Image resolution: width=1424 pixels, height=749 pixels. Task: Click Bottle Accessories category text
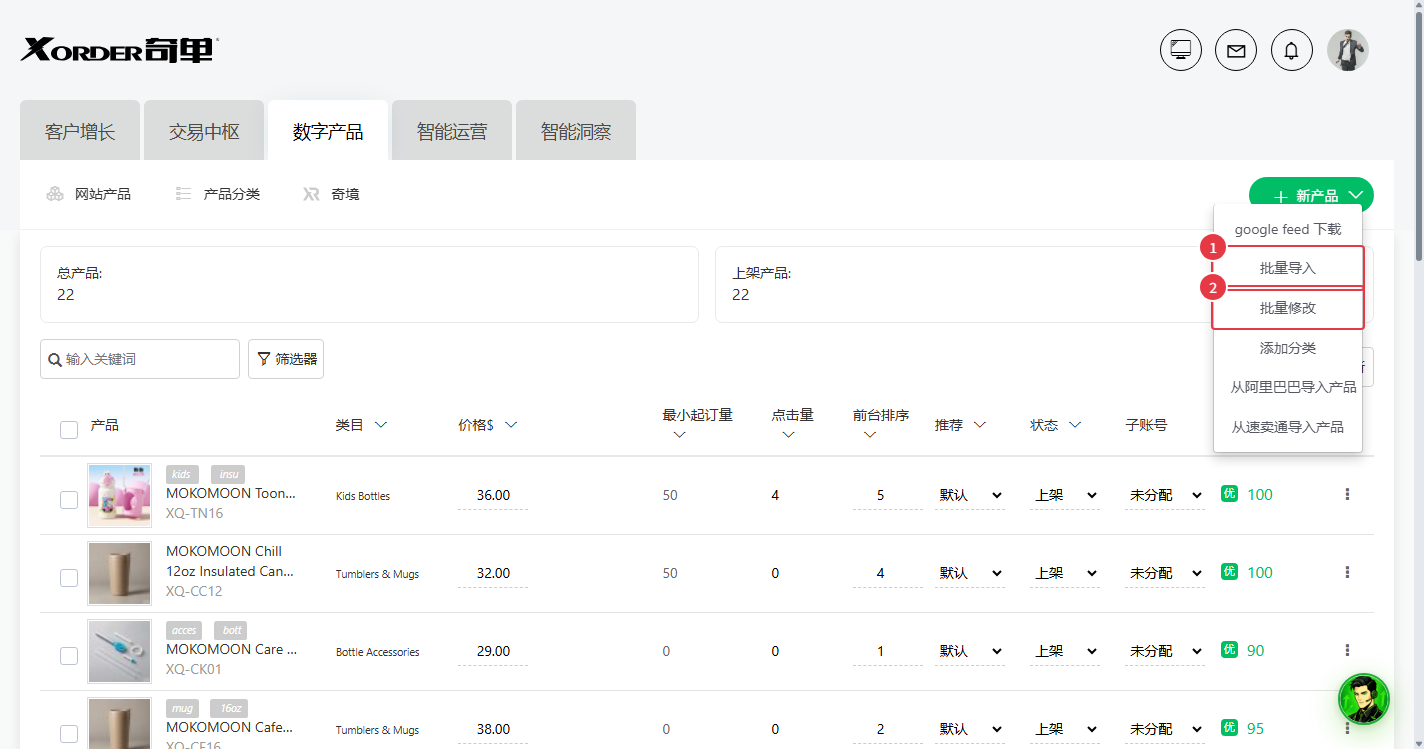378,652
